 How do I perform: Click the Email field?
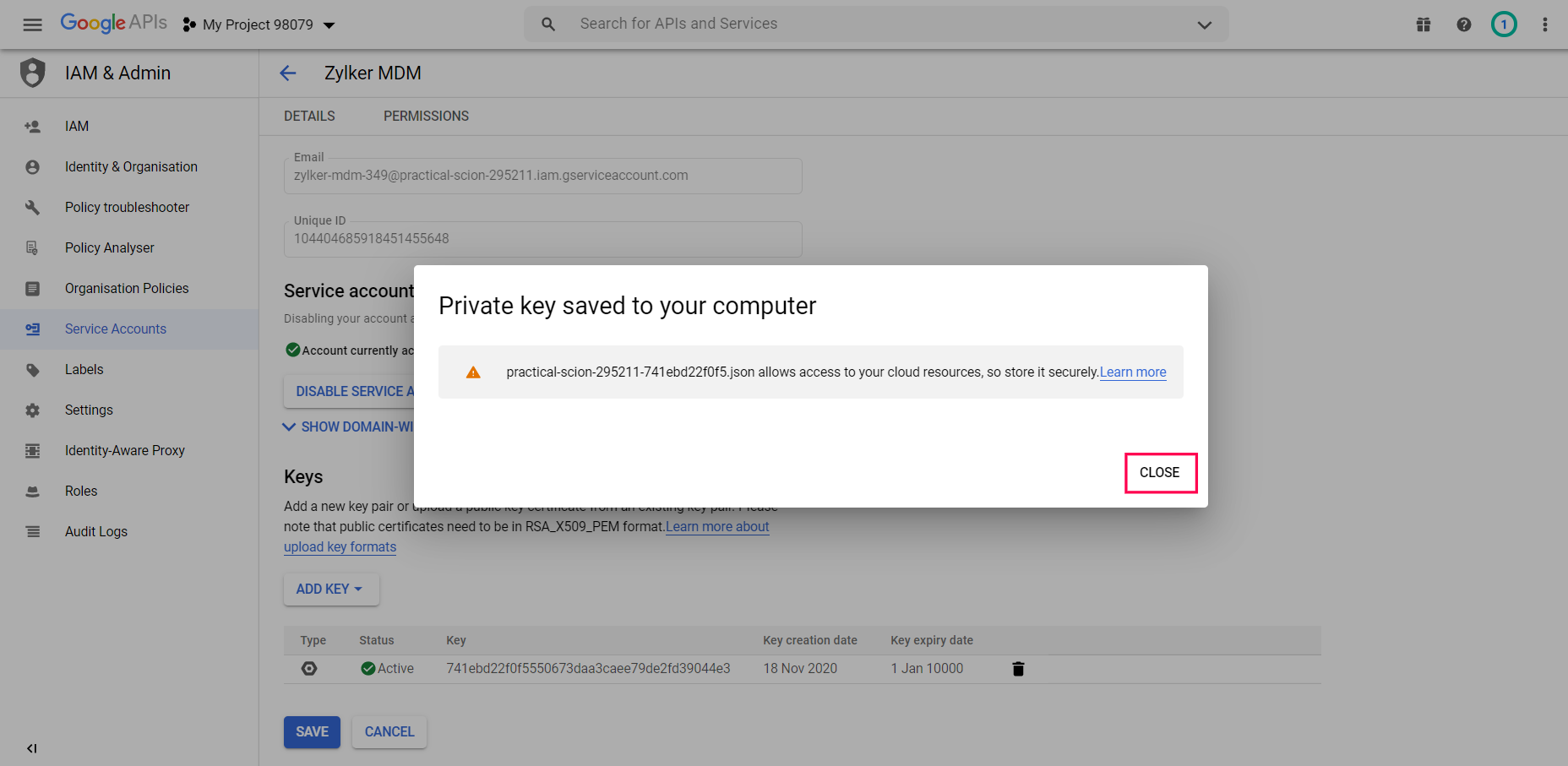543,176
